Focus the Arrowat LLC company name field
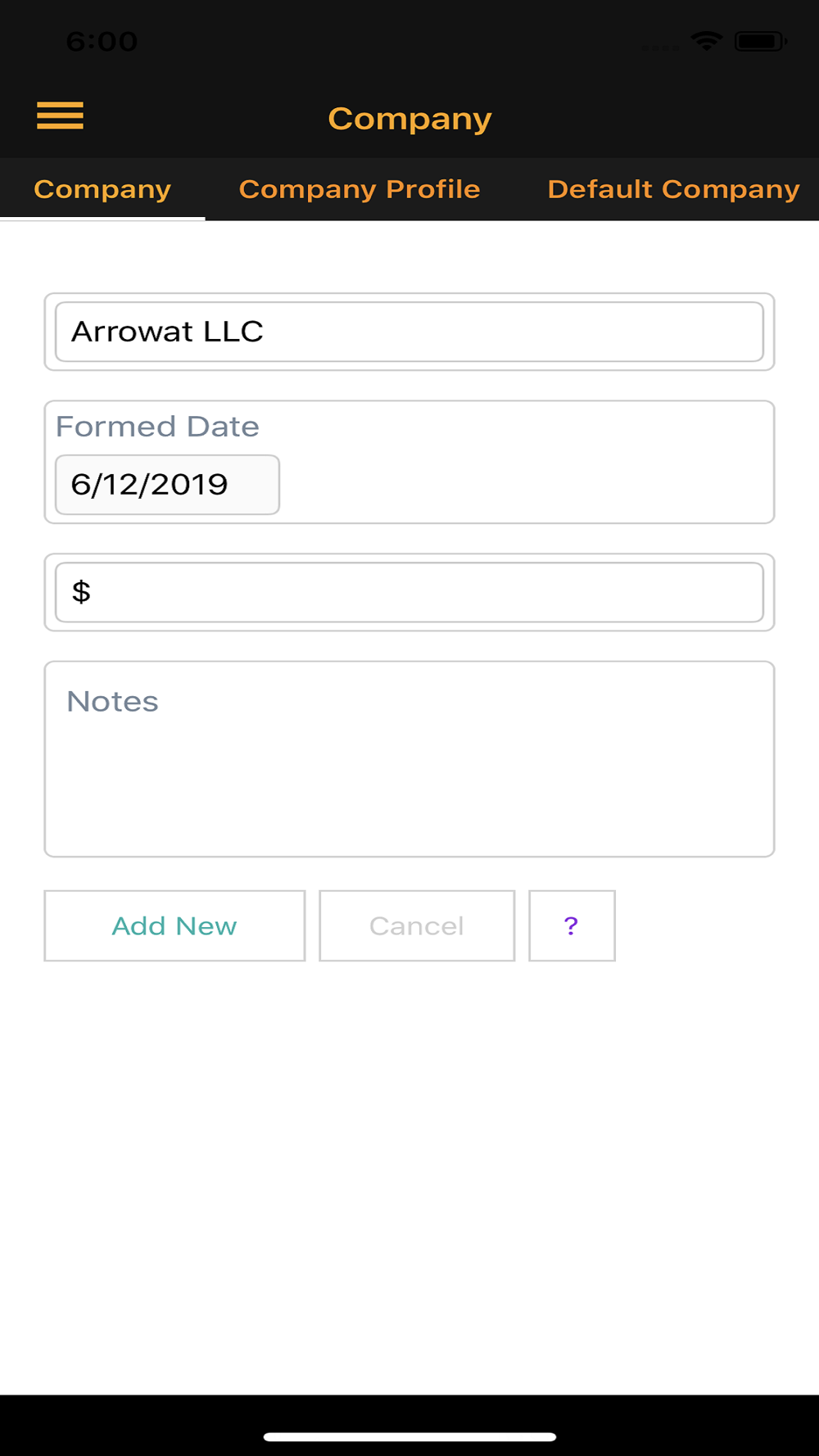 click(409, 332)
